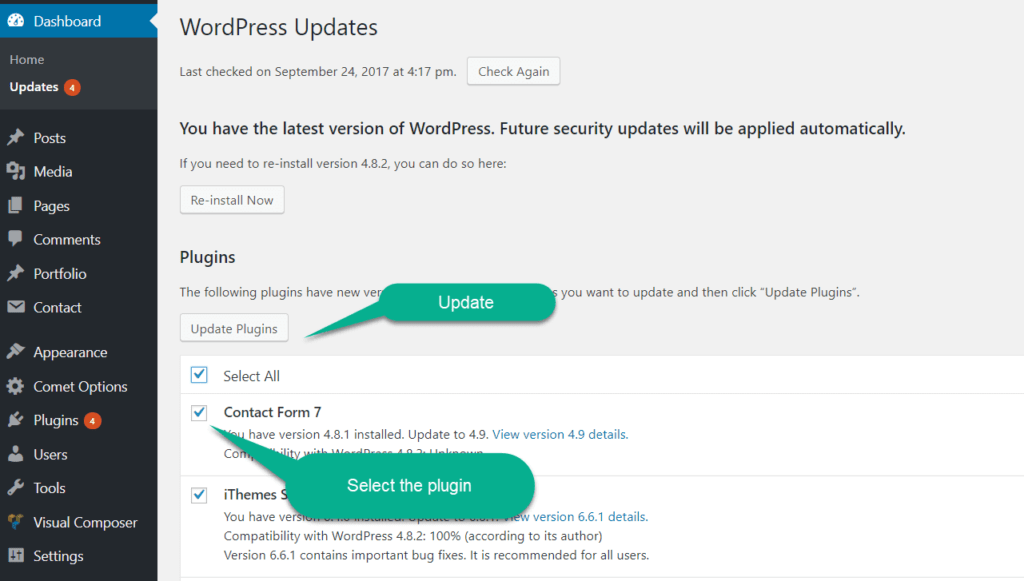Click the Comments speech bubble icon

[x=16, y=239]
